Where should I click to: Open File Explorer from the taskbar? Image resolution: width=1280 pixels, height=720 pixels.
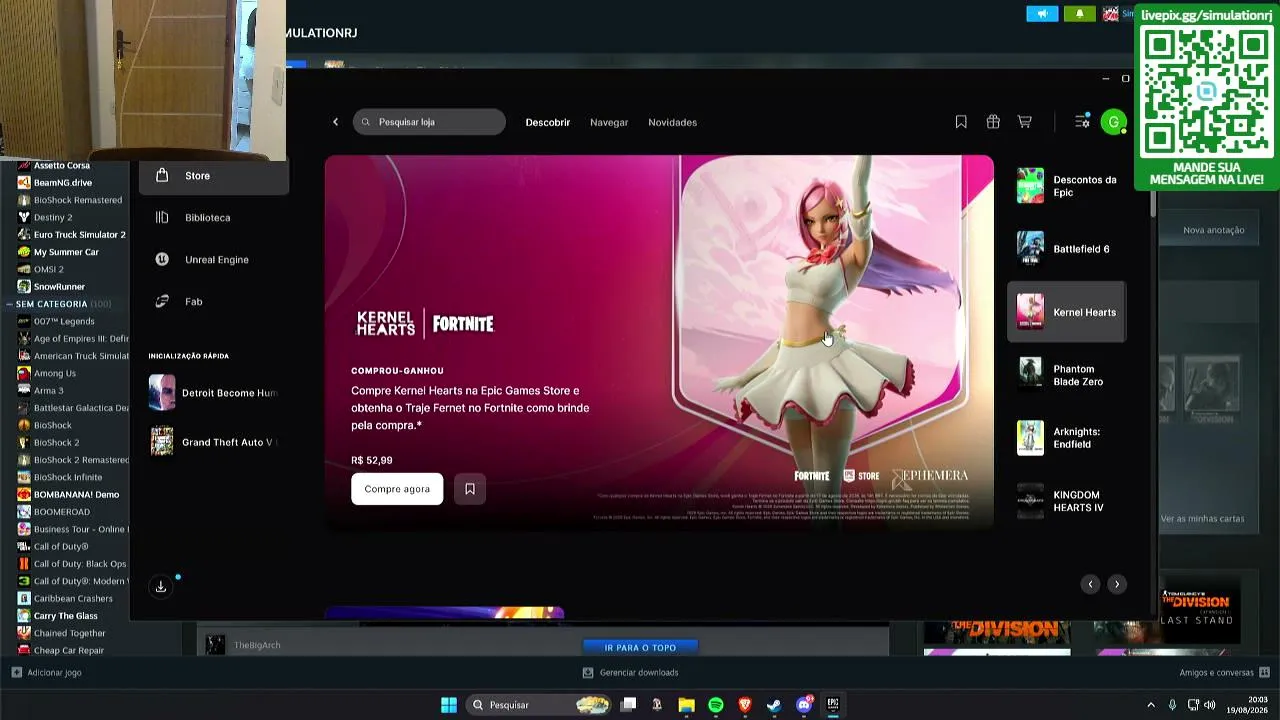(x=686, y=705)
